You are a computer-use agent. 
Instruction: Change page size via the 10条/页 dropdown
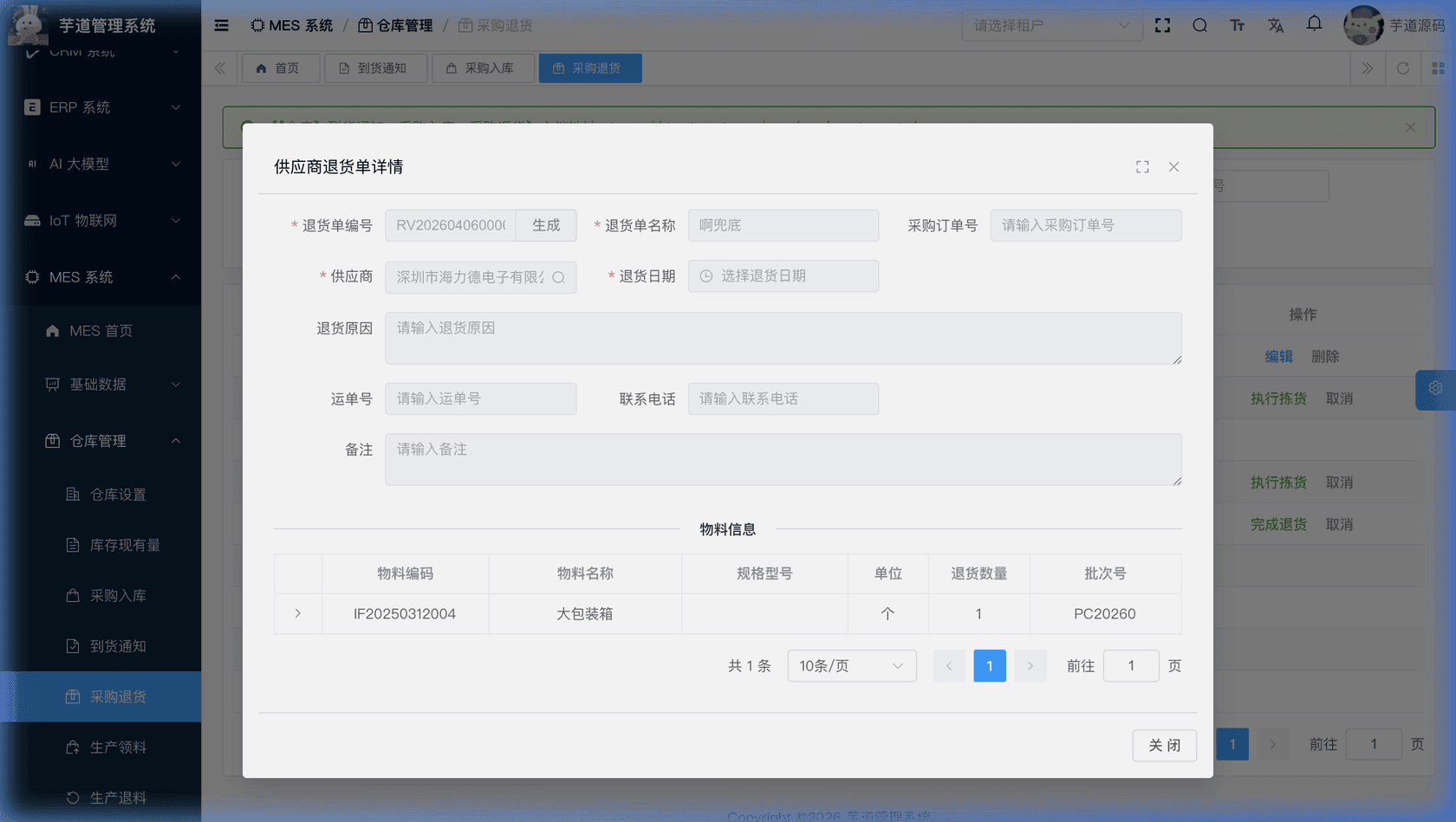(x=851, y=665)
